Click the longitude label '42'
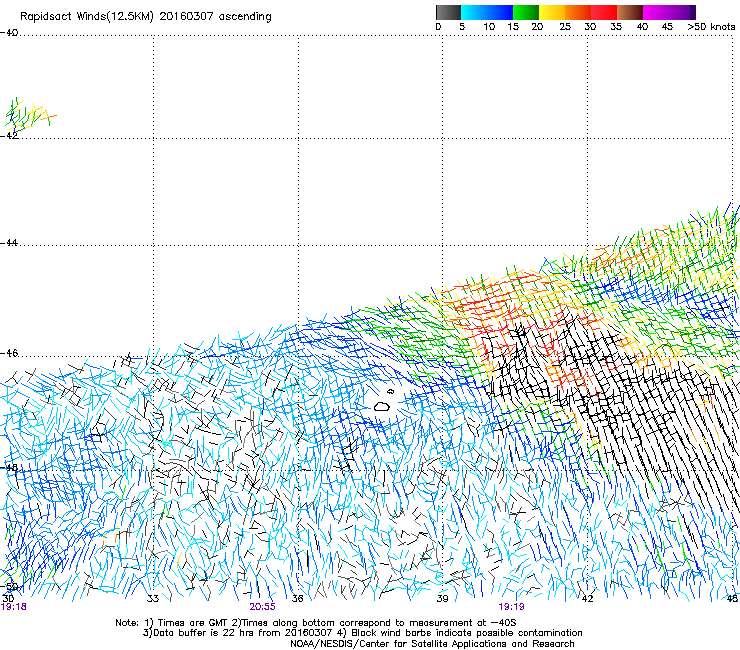Viewport: 740px width, 650px height. [587, 599]
